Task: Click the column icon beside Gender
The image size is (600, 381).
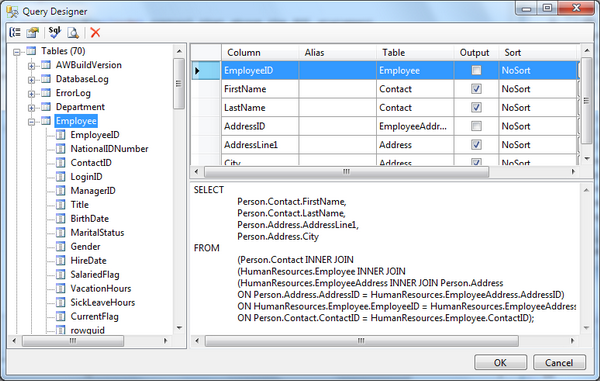Action: tap(60, 246)
